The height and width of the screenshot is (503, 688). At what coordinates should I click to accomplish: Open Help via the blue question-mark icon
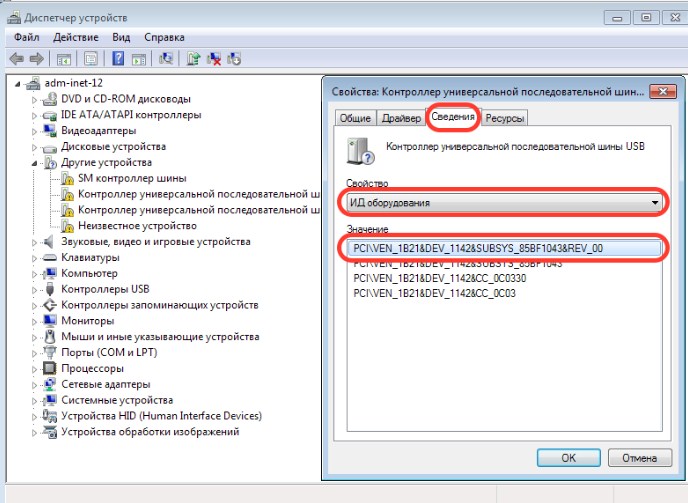118,58
